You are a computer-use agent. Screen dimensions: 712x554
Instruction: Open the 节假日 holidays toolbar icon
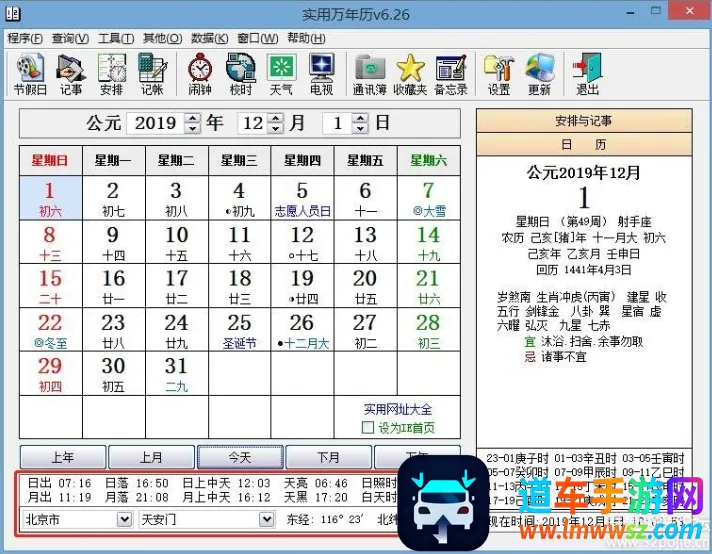[29, 74]
